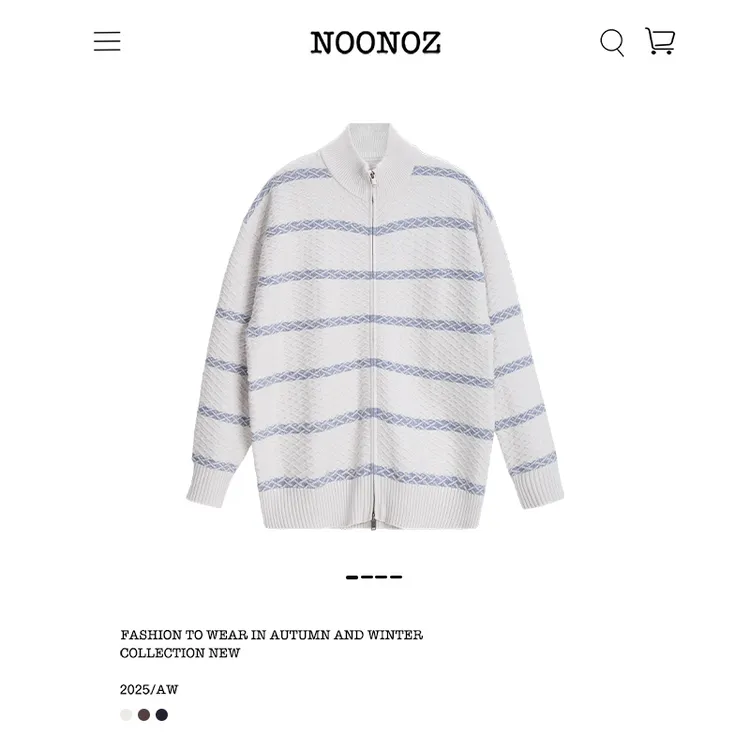Viewport: 750px width, 750px height.
Task: Click the 'FASHION TO WEAR IN AUTUMN AND WINTER' title
Action: [272, 635]
